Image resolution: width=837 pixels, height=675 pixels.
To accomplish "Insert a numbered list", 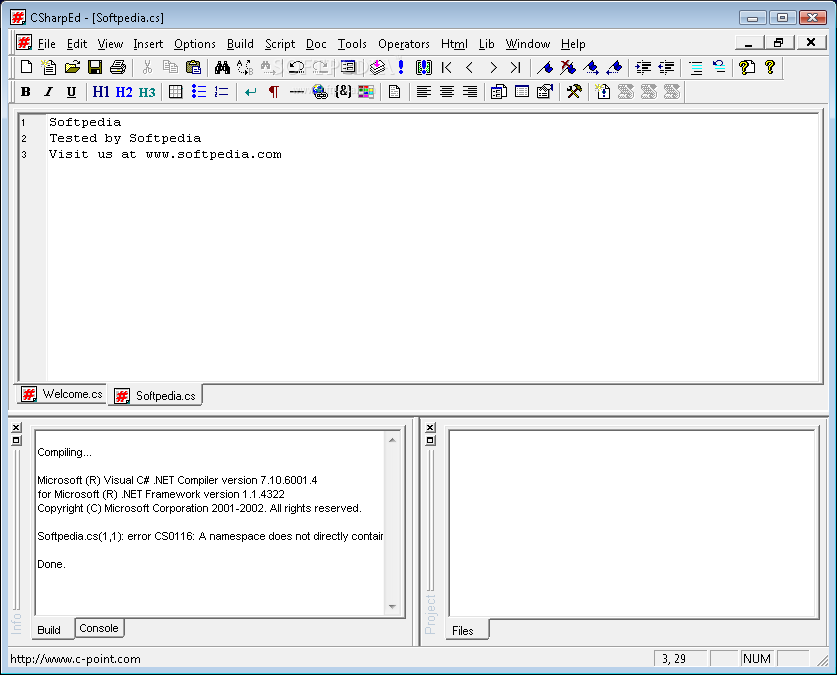I will point(222,92).
